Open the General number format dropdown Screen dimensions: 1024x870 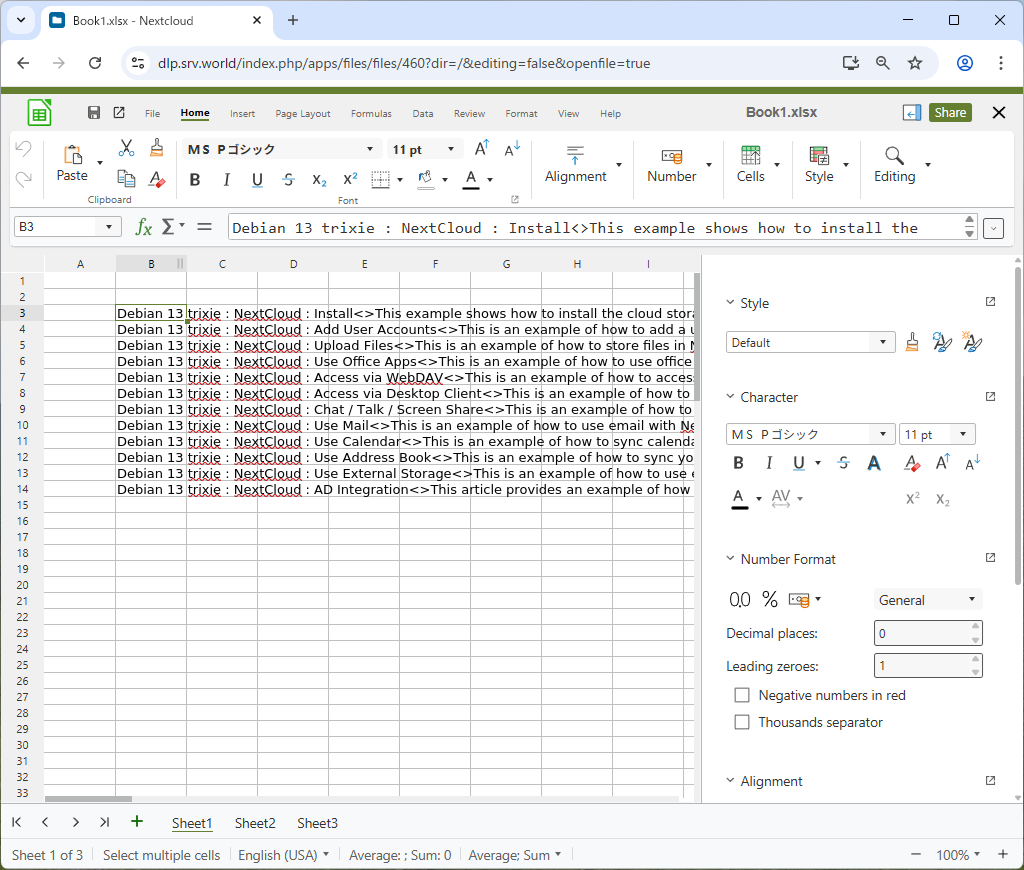coord(927,600)
